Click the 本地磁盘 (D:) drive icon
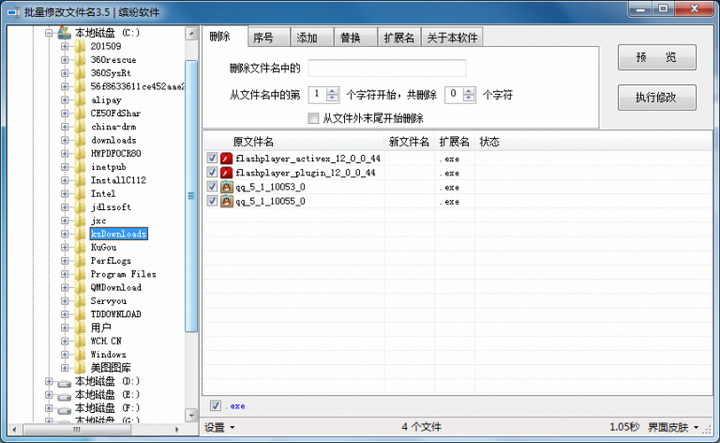The height and width of the screenshot is (443, 720). tap(64, 382)
